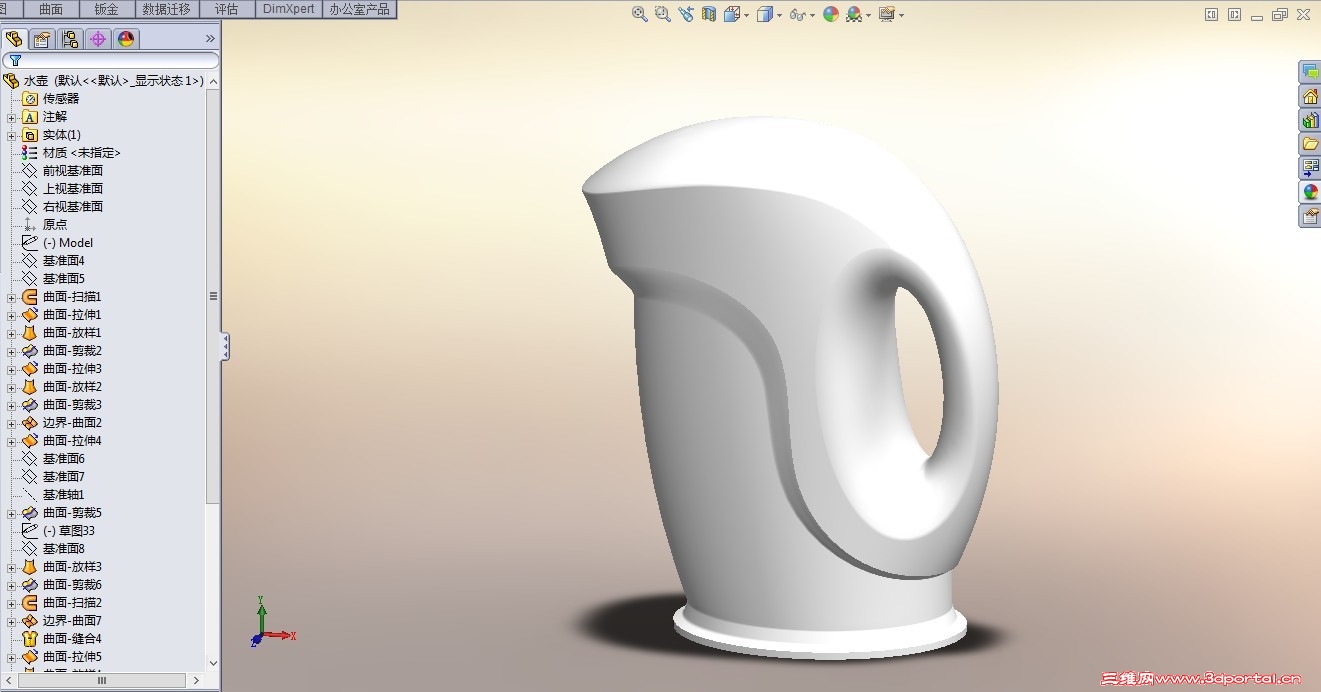Viewport: 1321px width, 692px height.
Task: Open the Display Style dropdown arrow
Action: pos(780,15)
